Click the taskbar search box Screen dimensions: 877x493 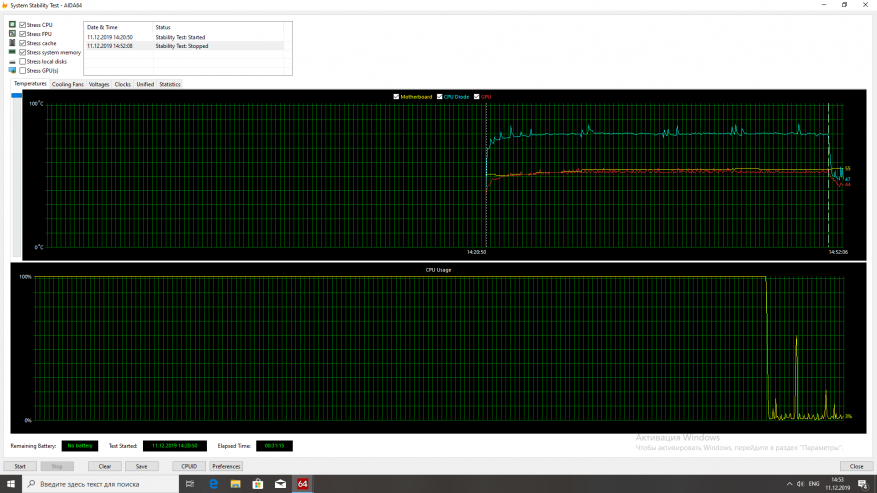tap(101, 484)
